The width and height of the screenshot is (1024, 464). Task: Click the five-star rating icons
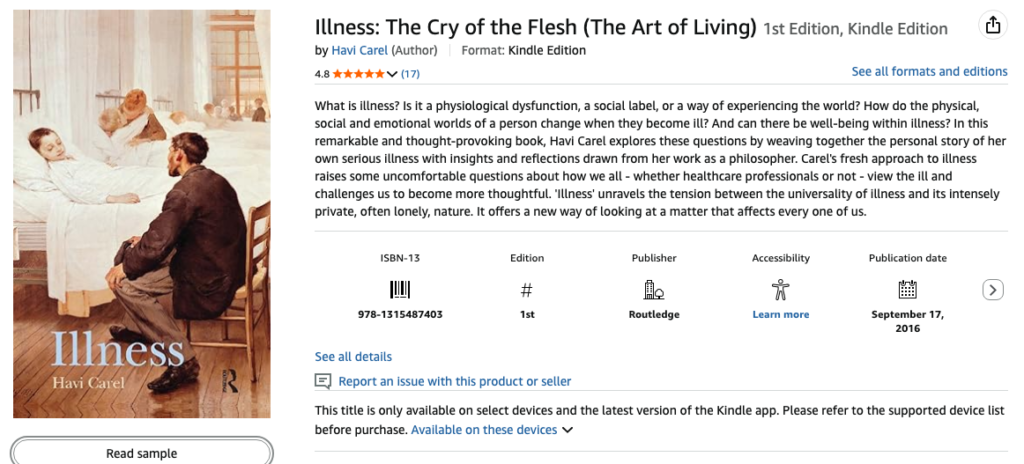pyautogui.click(x=358, y=74)
